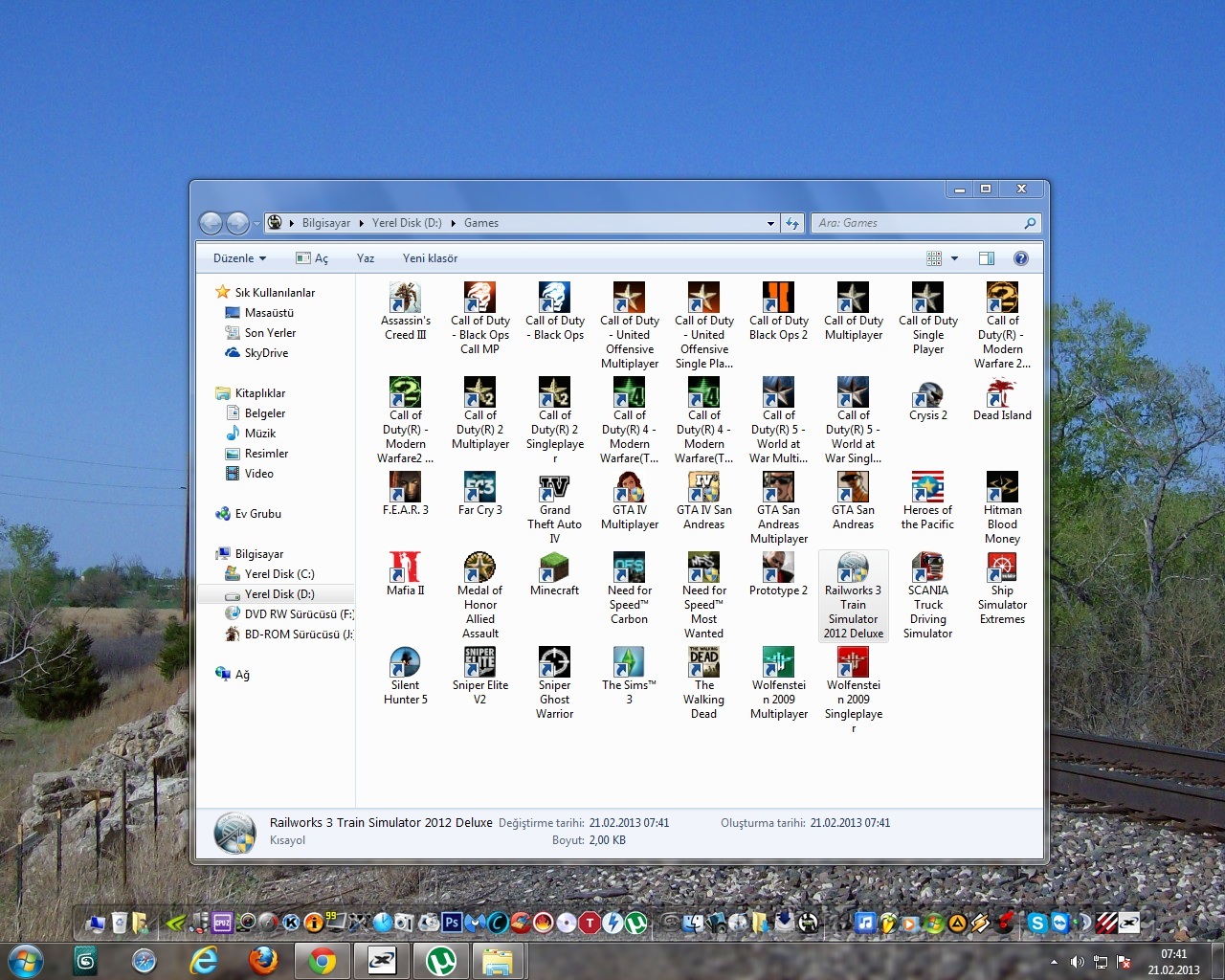Open the Windows Start menu
Viewport: 1225px width, 980px height.
point(26,961)
